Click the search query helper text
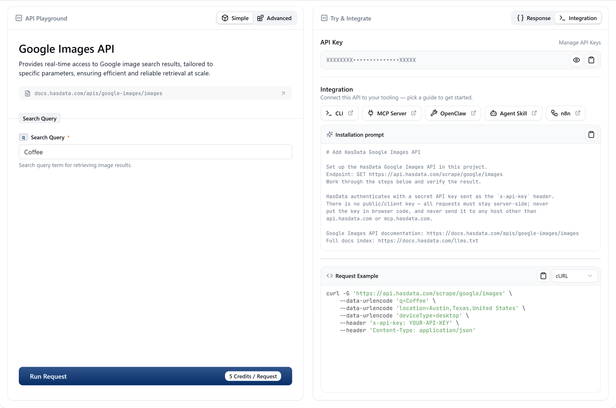The image size is (616, 408). pos(75,165)
